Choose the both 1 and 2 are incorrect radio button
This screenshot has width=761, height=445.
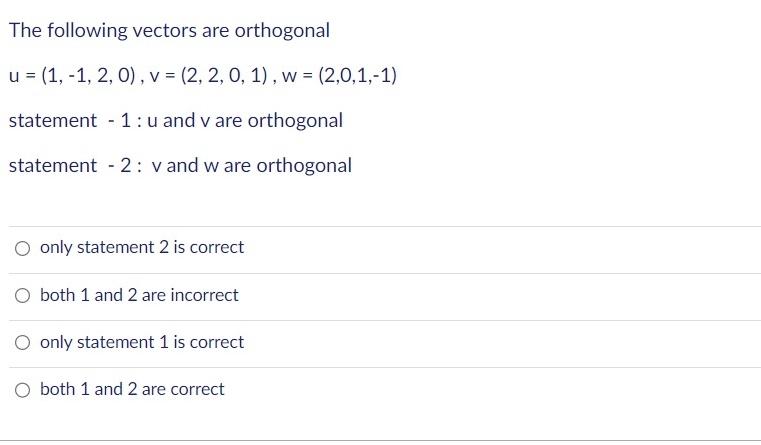point(22,295)
